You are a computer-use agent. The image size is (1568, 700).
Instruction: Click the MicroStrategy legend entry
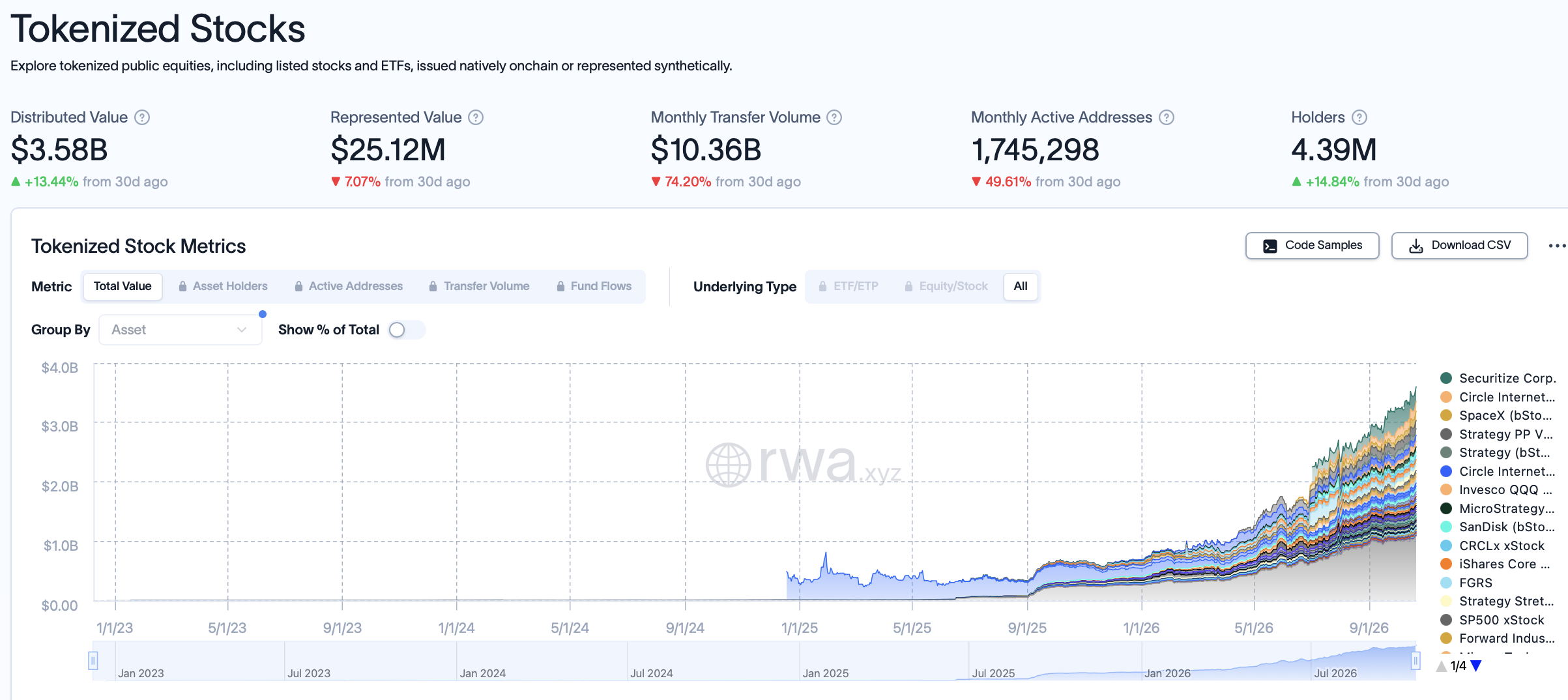pyautogui.click(x=1497, y=508)
